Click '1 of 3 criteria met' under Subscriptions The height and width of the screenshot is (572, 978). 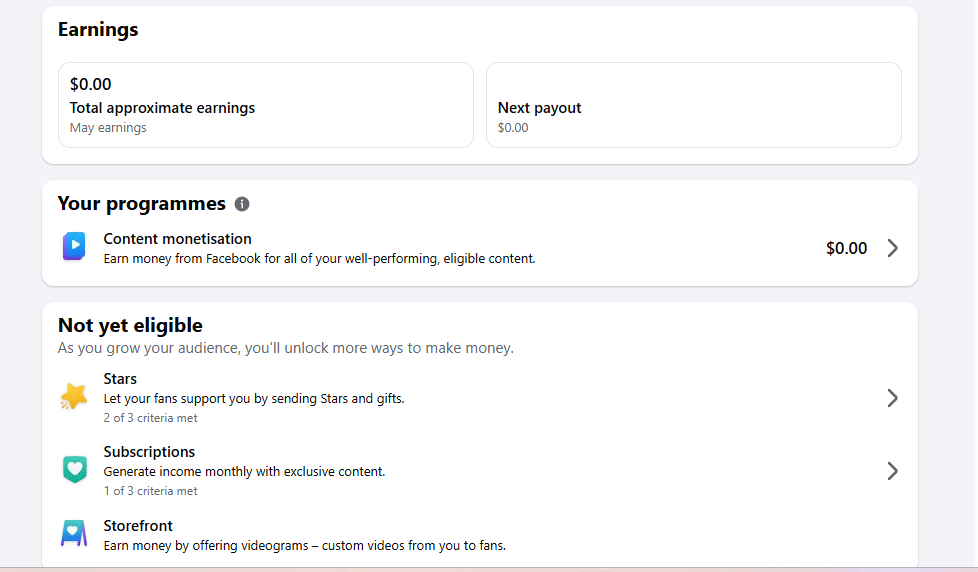(150, 491)
